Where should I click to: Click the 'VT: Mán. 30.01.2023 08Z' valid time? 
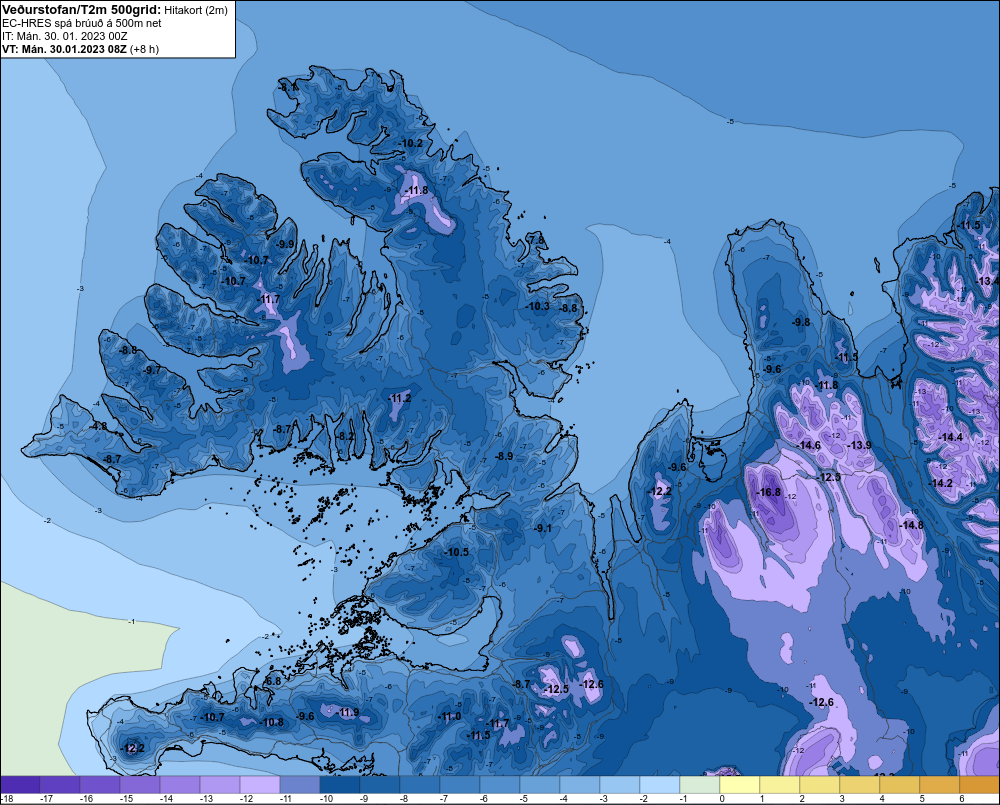(x=64, y=49)
